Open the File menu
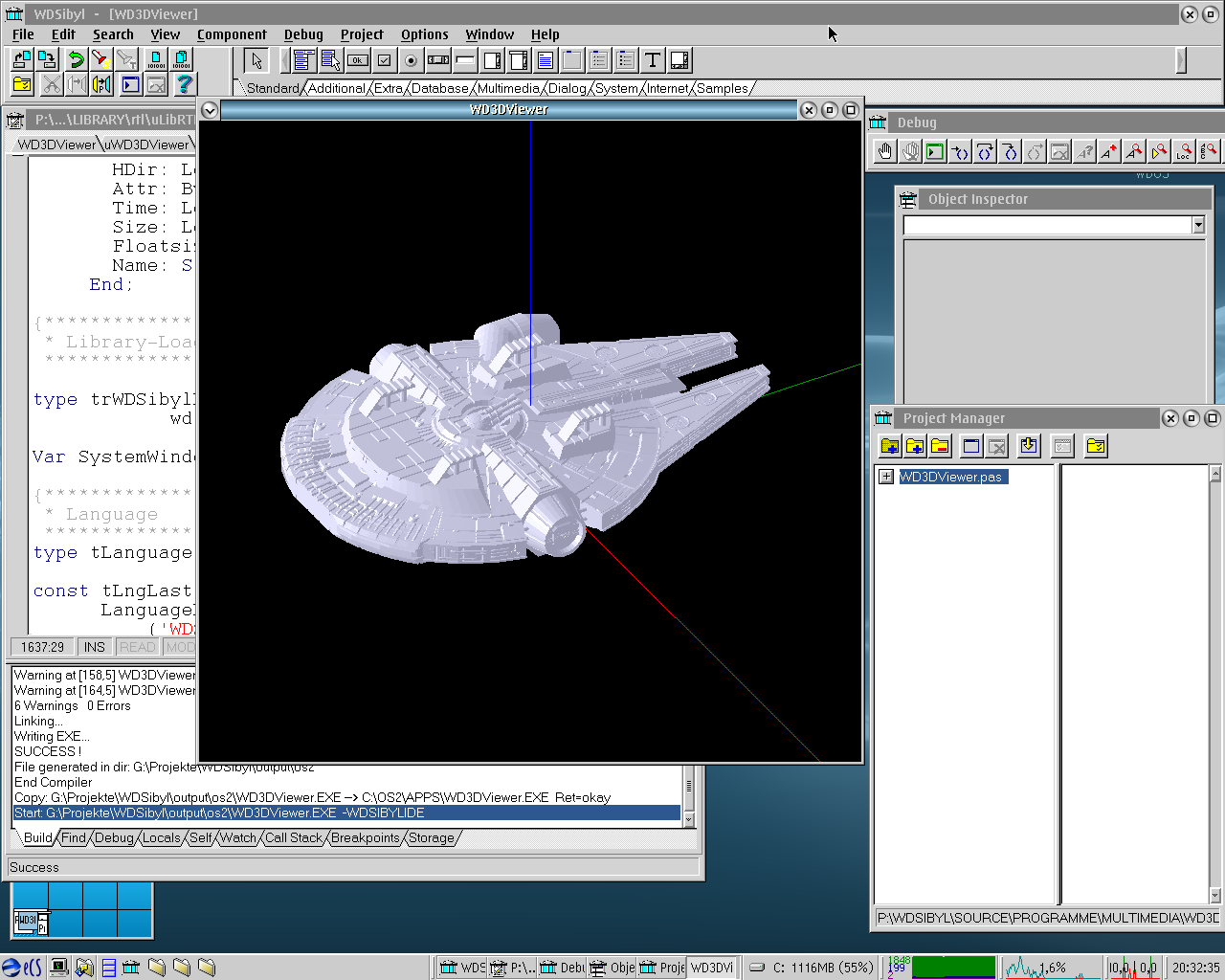Image resolution: width=1225 pixels, height=980 pixels. click(23, 34)
